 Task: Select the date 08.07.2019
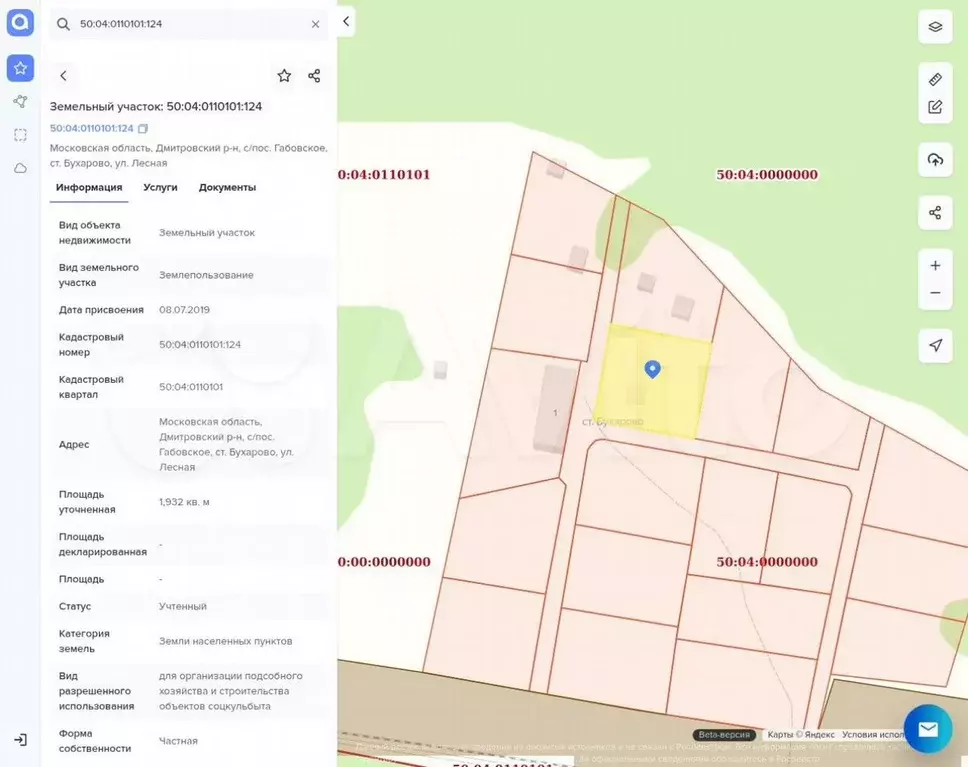[x=184, y=310]
